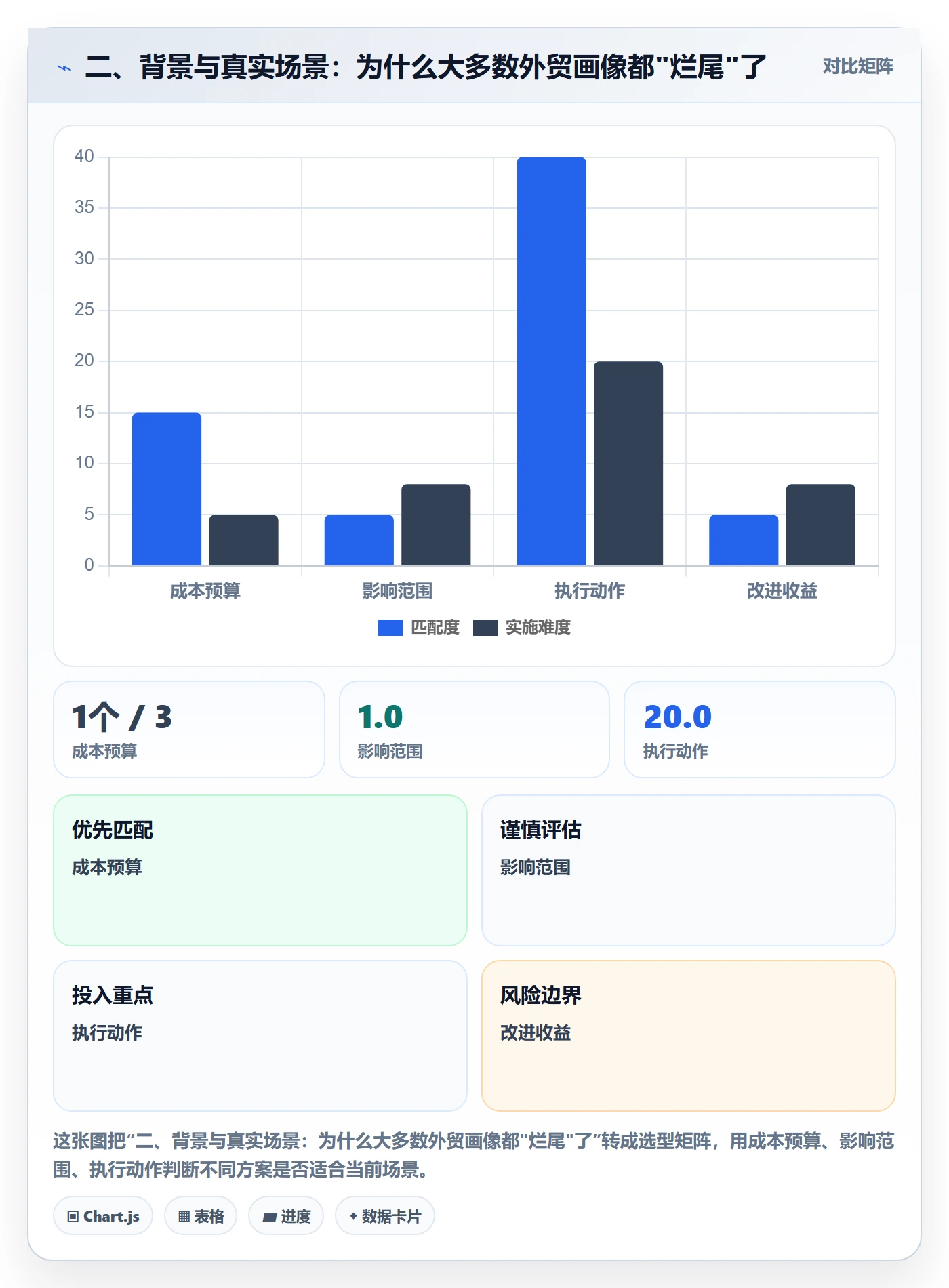
Task: Select the dark 影响范围 bar
Action: (x=436, y=525)
